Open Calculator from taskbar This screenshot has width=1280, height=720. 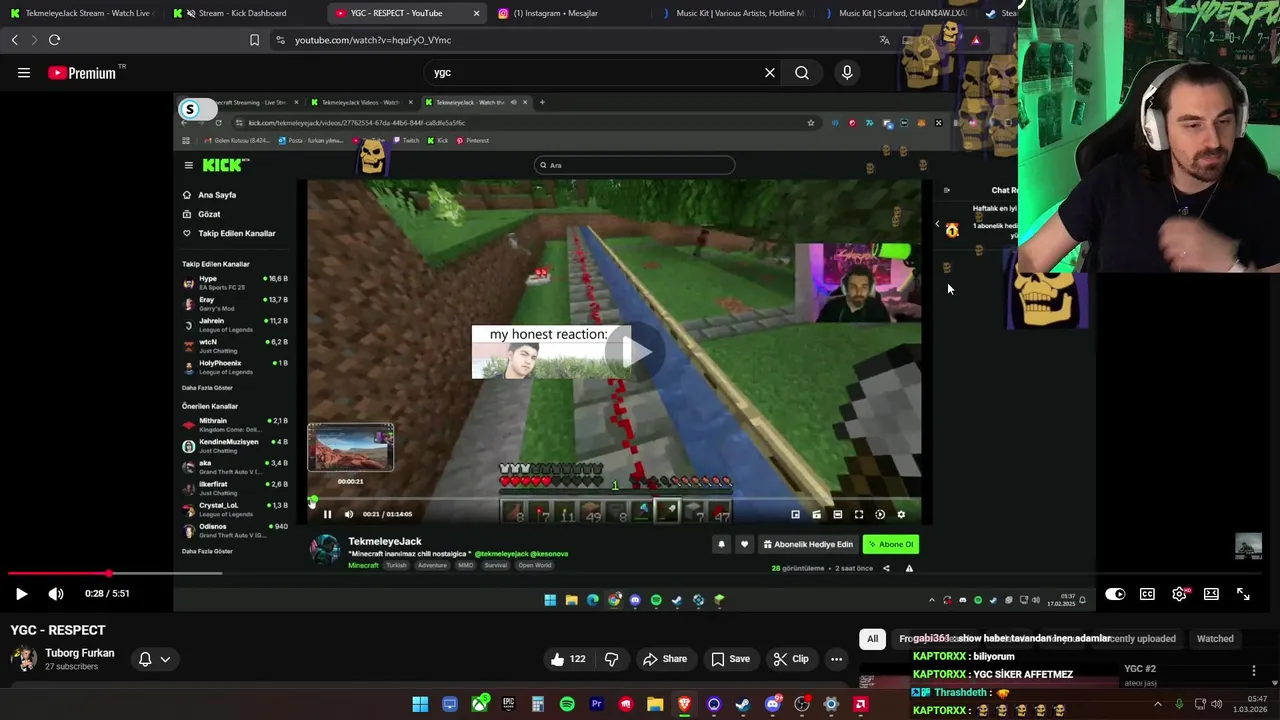click(538, 704)
